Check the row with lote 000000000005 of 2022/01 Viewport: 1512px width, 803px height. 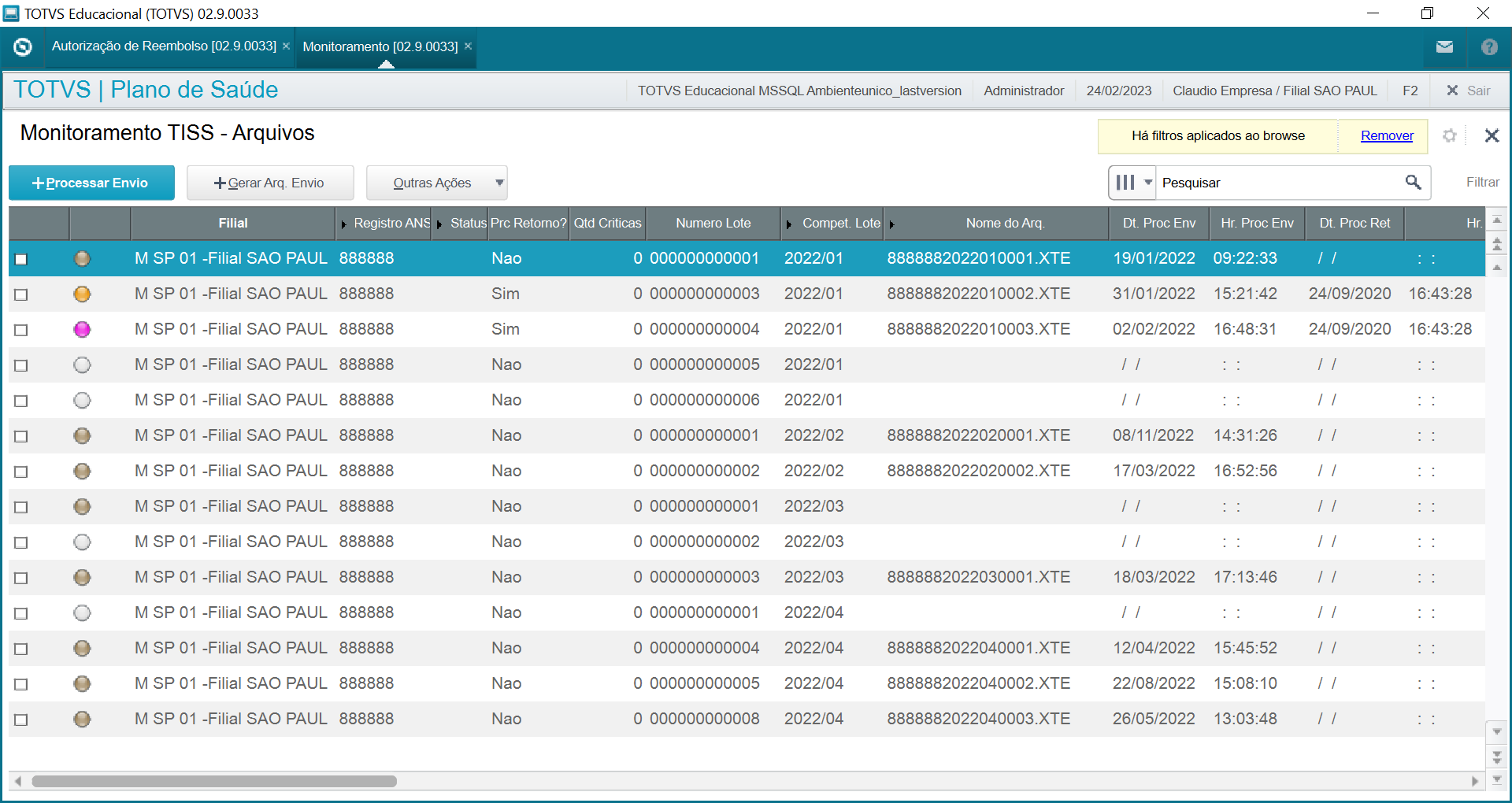(x=21, y=365)
